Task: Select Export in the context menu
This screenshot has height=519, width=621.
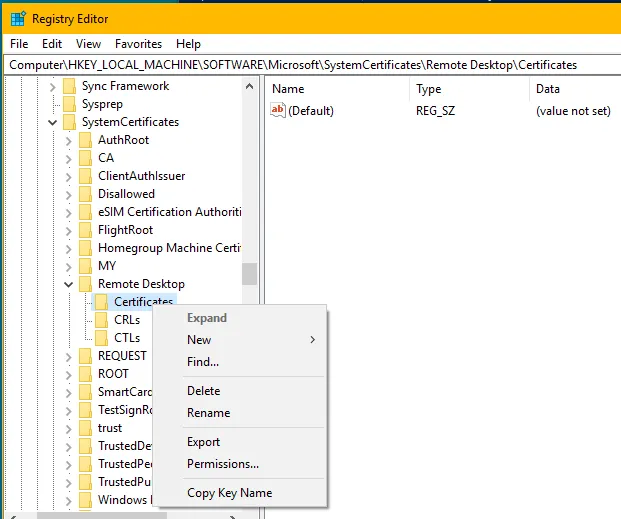Action: [203, 442]
